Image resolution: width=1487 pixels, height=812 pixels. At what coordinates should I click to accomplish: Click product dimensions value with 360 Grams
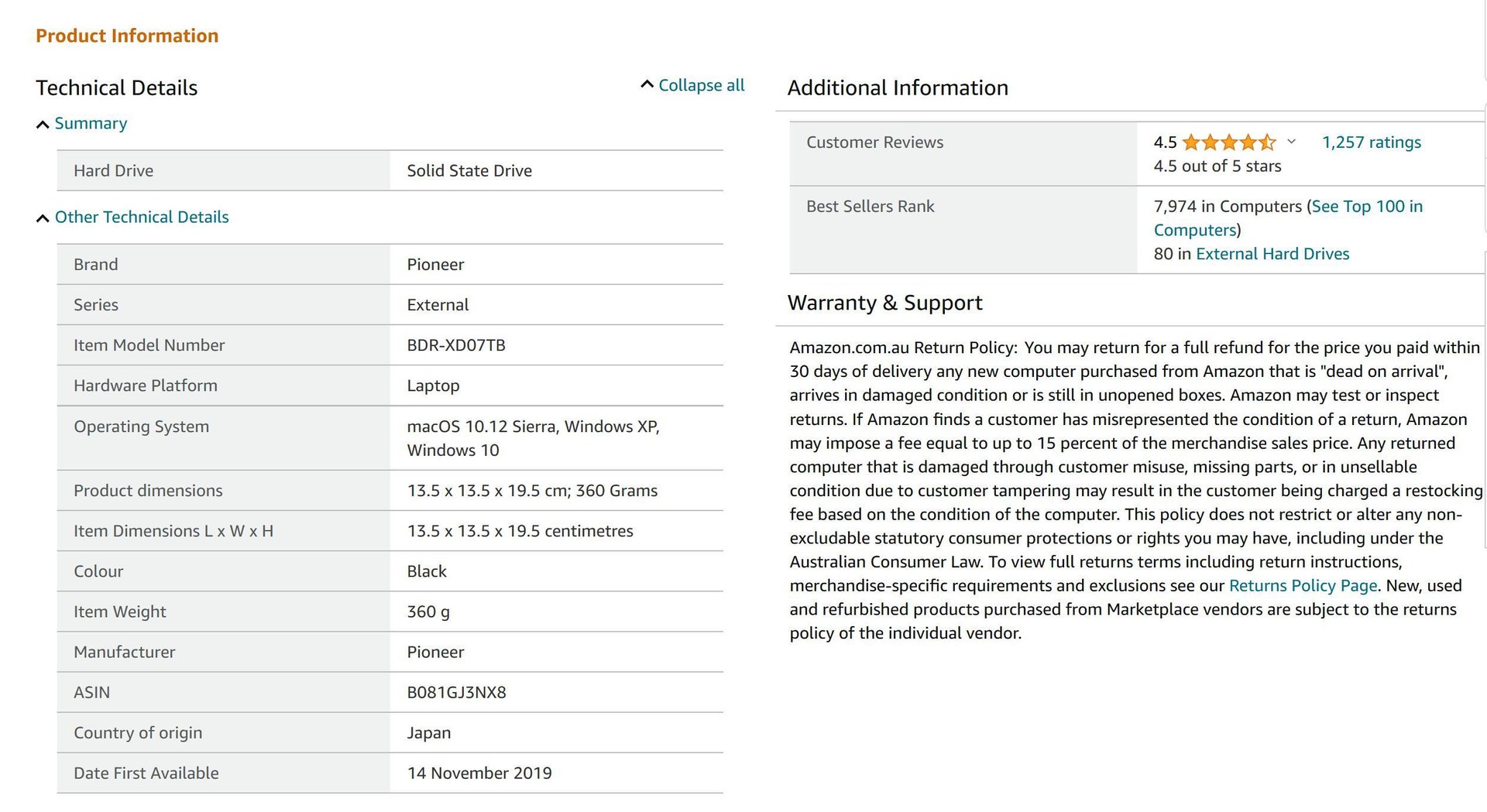tap(532, 491)
